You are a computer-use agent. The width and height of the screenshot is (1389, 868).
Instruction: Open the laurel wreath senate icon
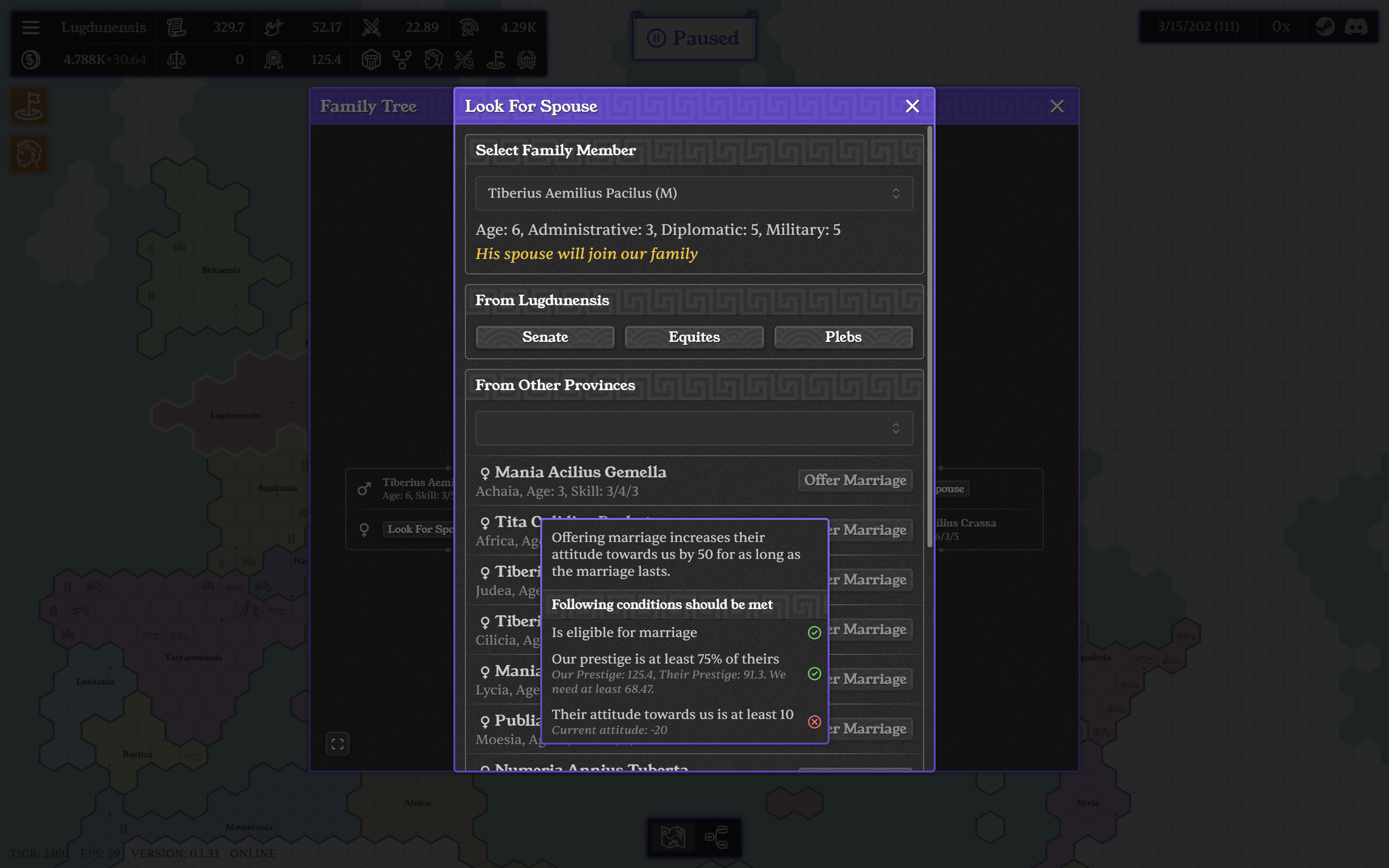[526, 60]
